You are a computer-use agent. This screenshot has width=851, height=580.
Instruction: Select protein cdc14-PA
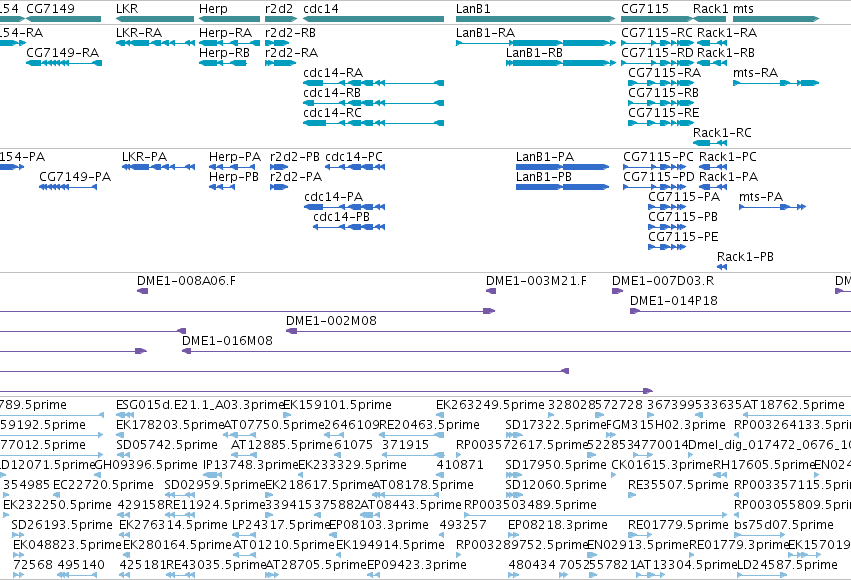point(345,207)
